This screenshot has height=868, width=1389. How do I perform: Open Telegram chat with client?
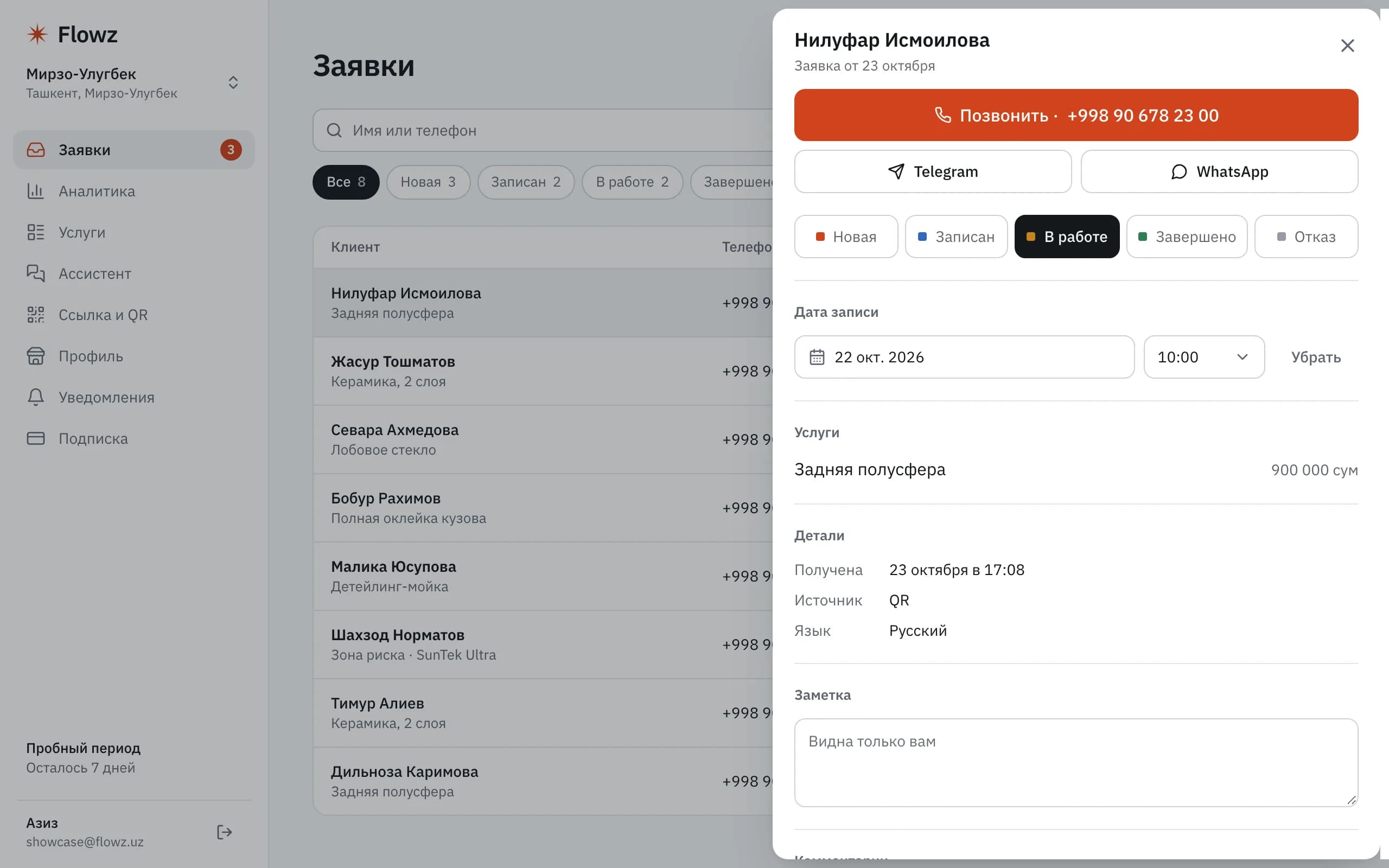point(933,171)
